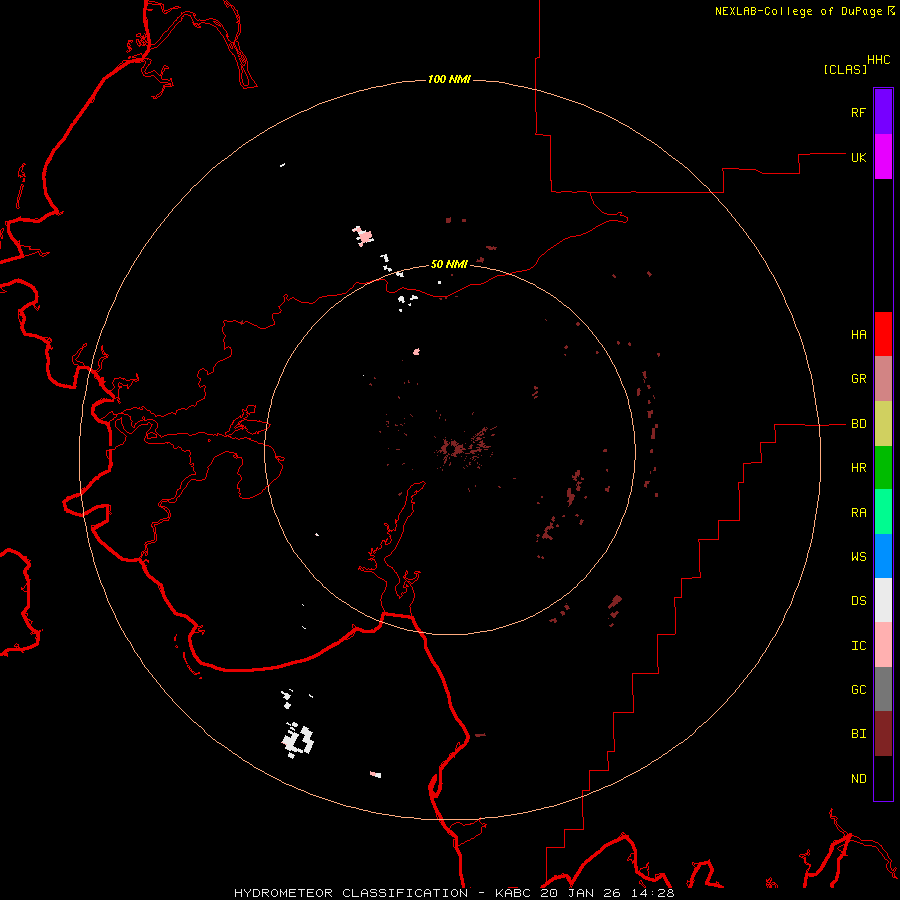Click the BI dark-red legend swatch

883,734
